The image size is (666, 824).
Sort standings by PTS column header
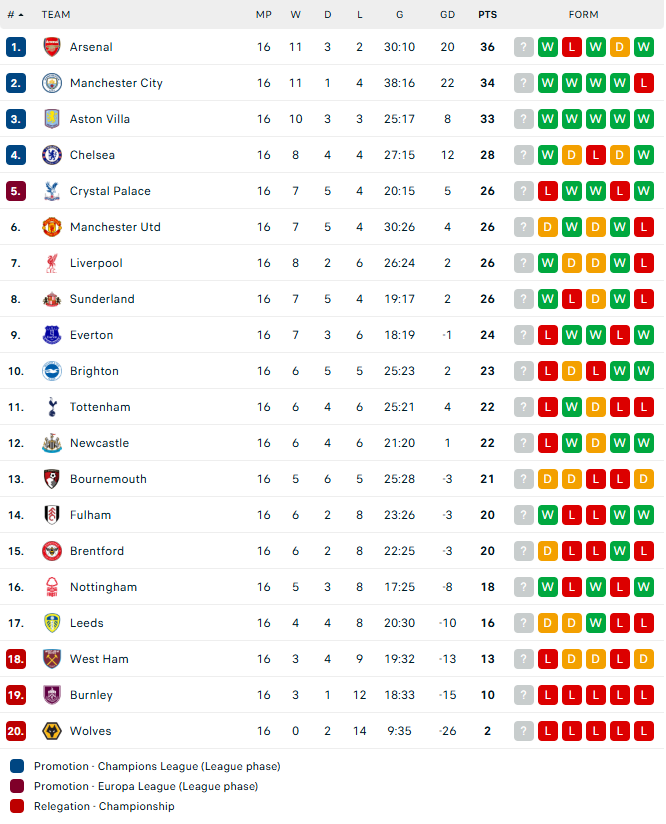[x=487, y=15]
